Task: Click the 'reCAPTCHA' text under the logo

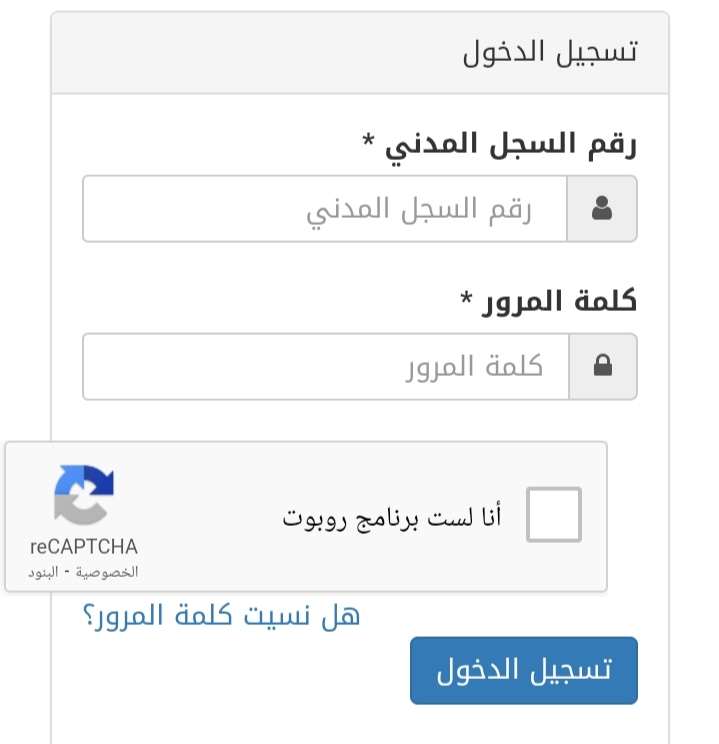Action: click(84, 547)
